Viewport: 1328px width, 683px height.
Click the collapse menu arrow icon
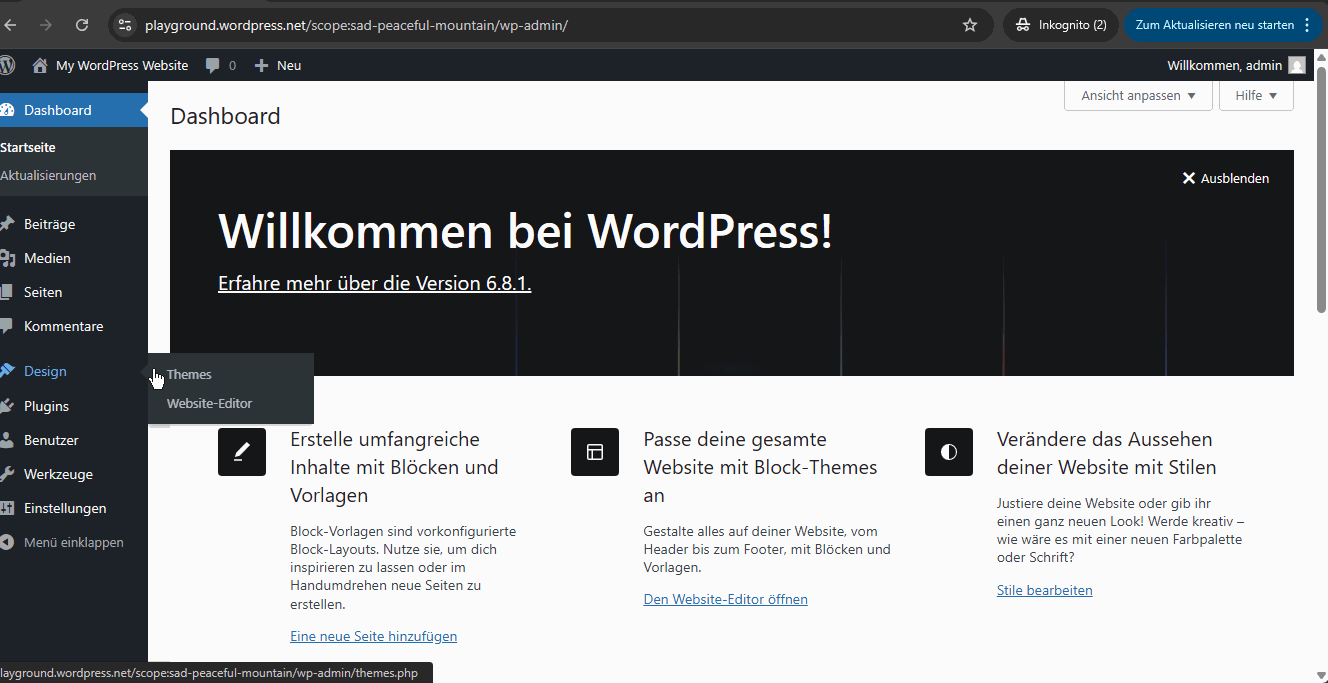[x=7, y=542]
